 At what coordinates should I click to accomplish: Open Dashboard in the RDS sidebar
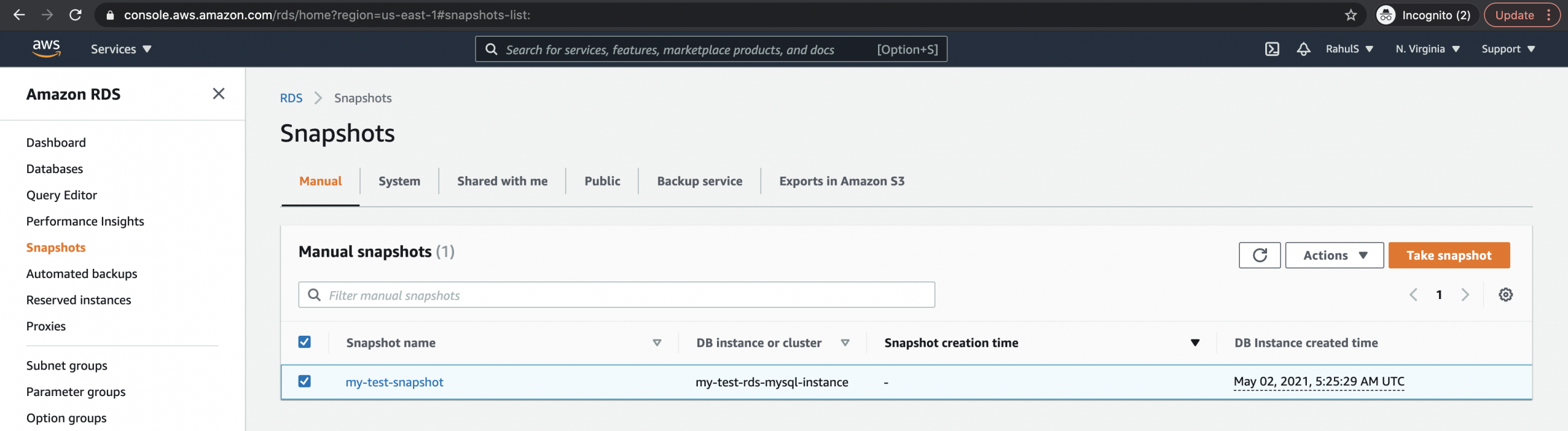pos(56,142)
